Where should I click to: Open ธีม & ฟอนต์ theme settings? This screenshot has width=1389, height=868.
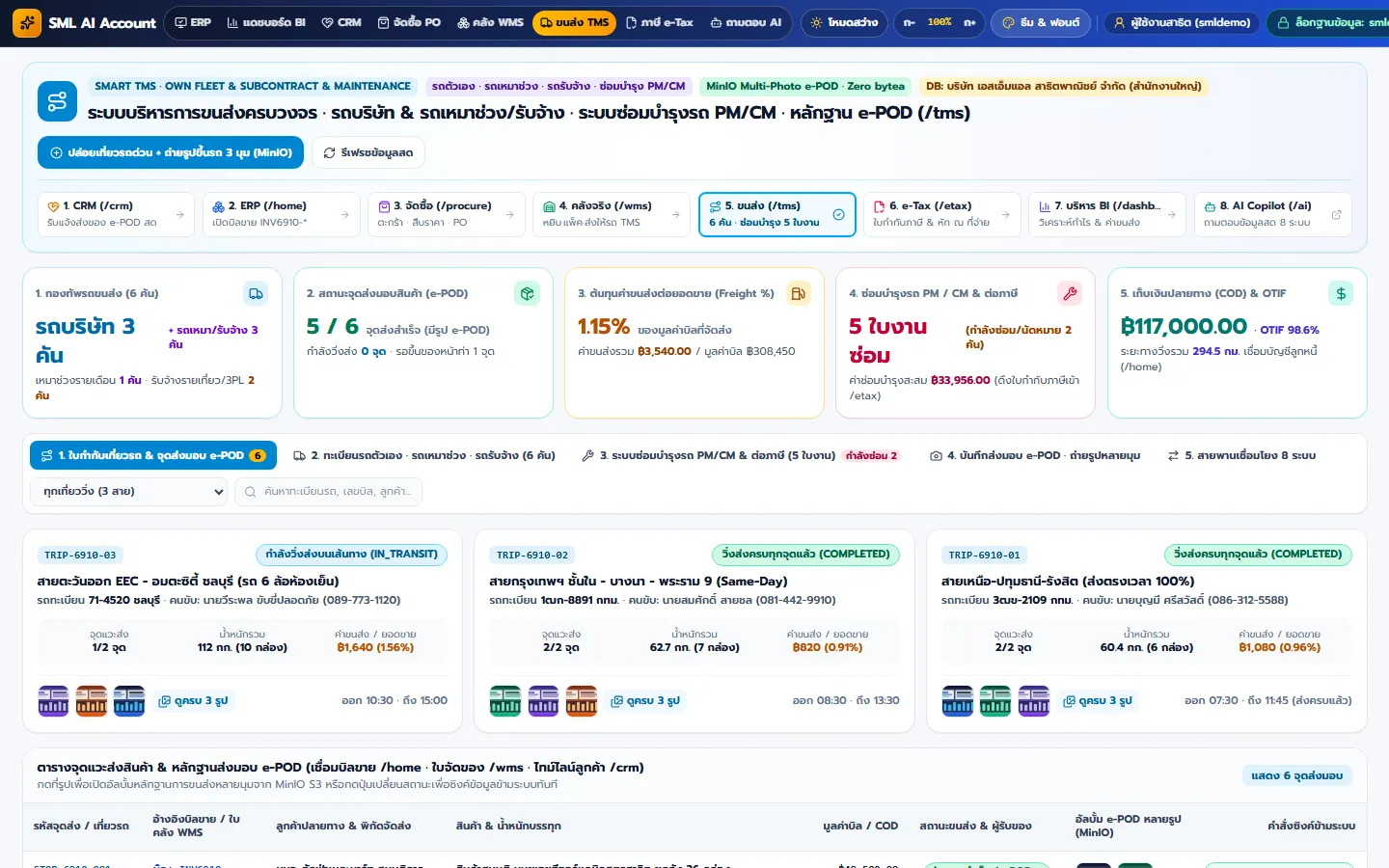tap(1041, 22)
